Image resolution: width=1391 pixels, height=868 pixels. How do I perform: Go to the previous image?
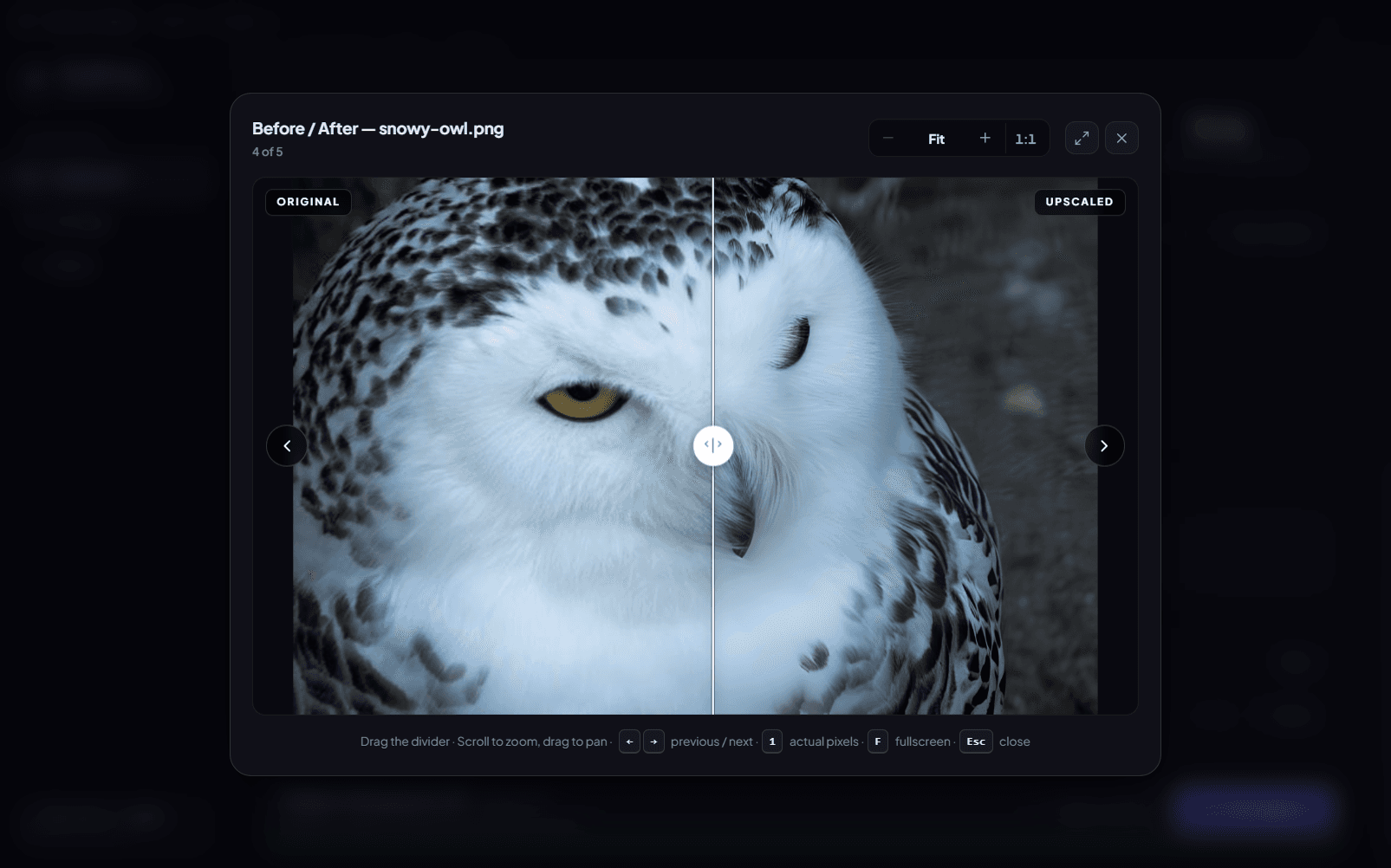tap(287, 446)
